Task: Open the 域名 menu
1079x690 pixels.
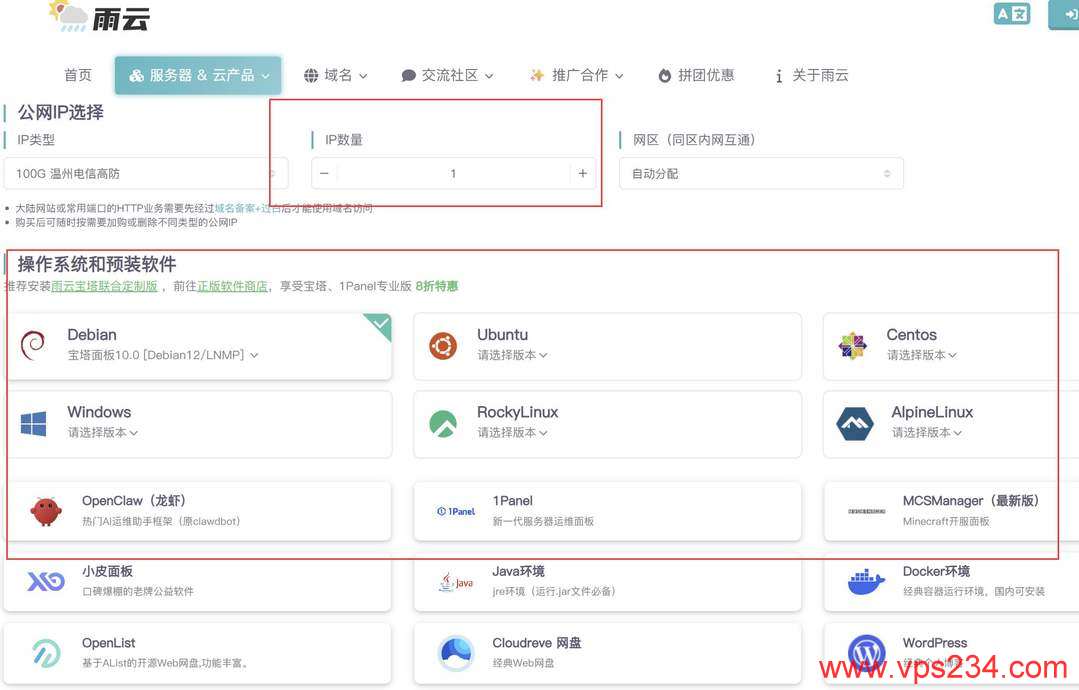Action: click(x=335, y=75)
